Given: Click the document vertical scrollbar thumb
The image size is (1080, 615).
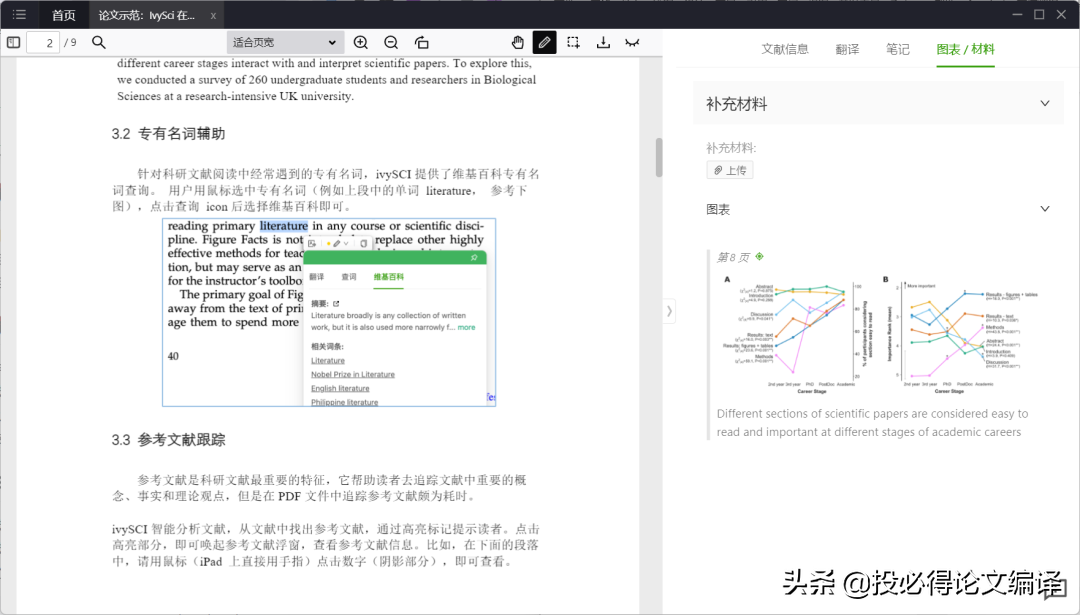Looking at the screenshot, I should pyautogui.click(x=659, y=157).
